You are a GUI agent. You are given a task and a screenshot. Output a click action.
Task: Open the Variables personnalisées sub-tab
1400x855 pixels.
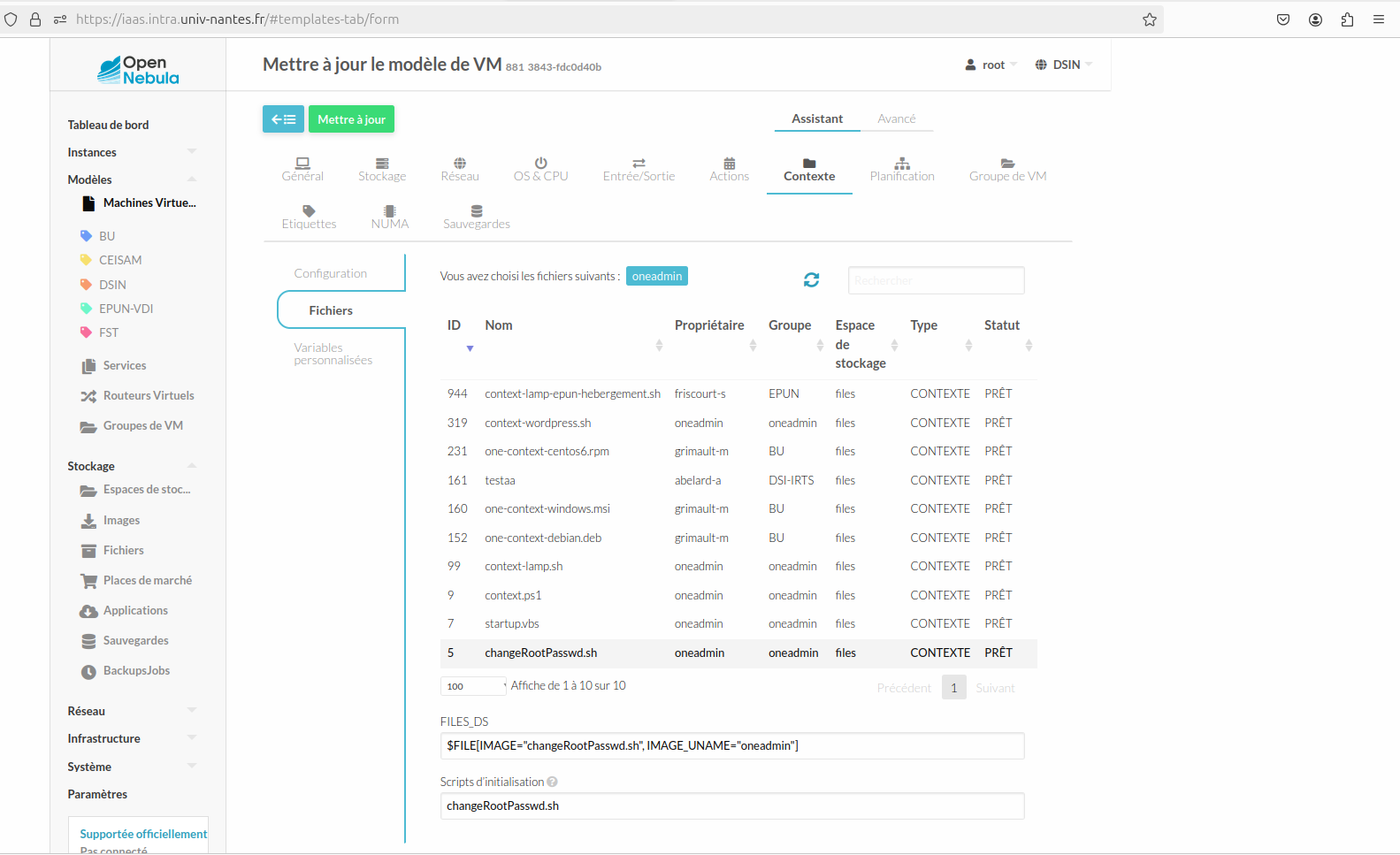click(333, 354)
